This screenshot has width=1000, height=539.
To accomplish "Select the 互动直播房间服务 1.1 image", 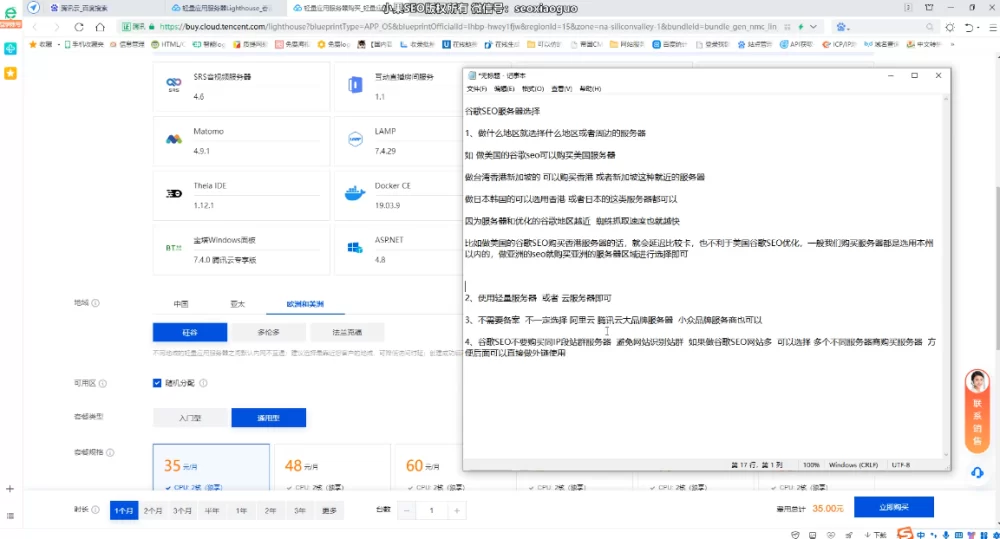I will [399, 87].
